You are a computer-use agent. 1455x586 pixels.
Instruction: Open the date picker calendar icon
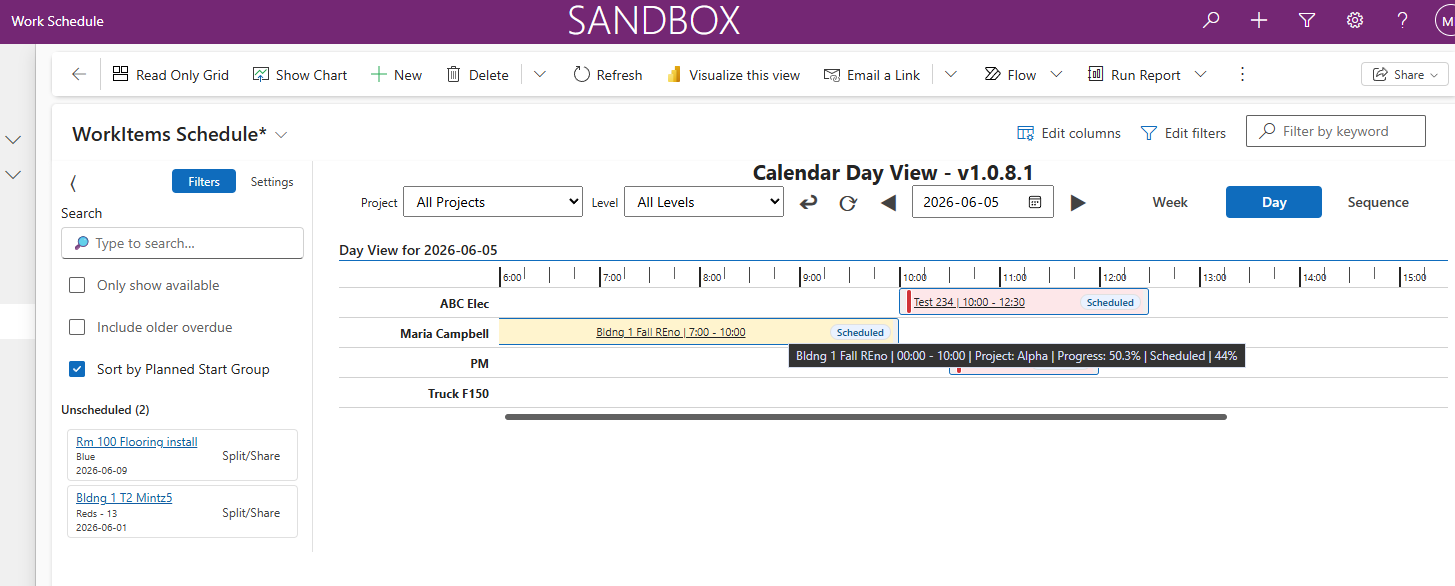1035,202
